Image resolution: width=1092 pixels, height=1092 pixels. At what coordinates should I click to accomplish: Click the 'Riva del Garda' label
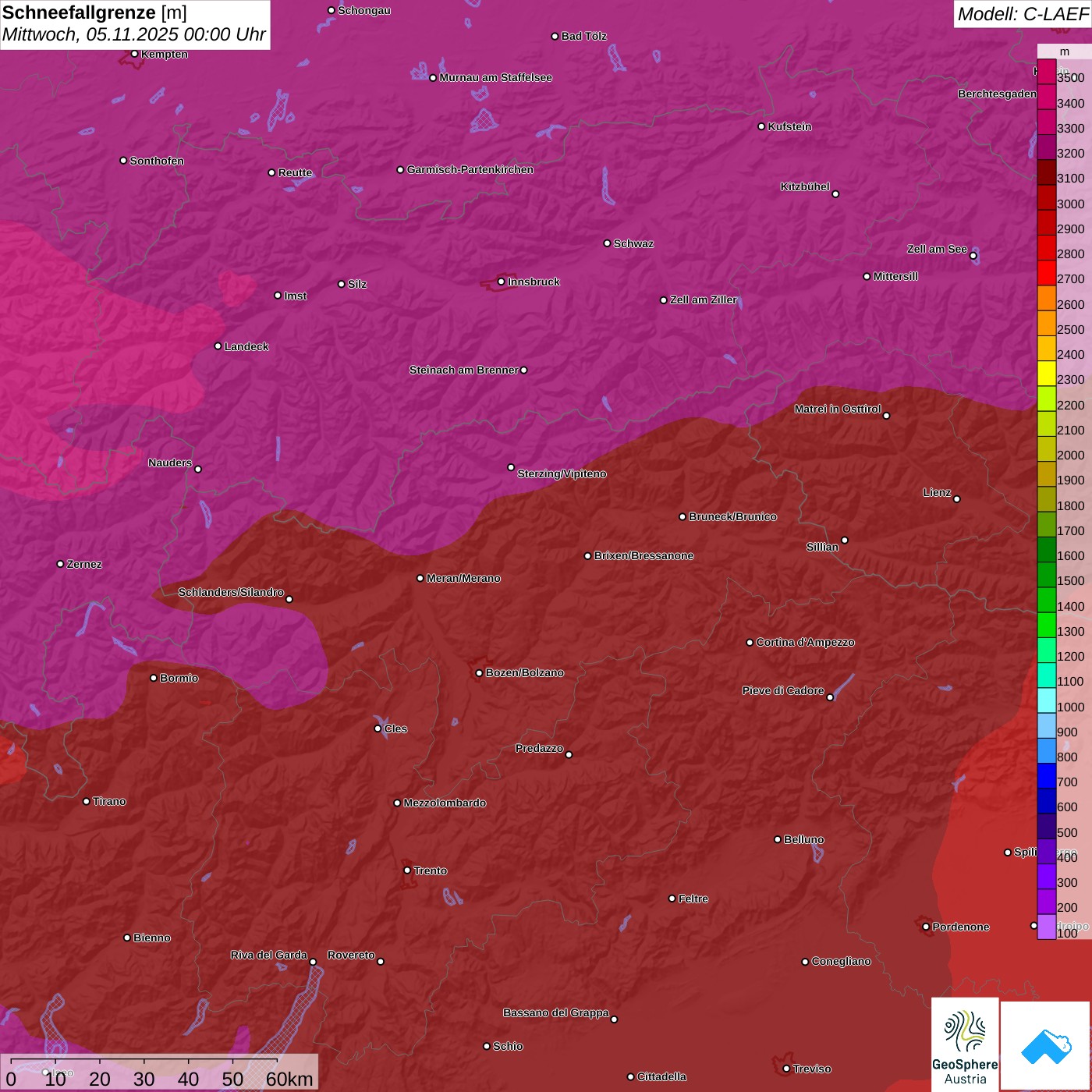click(x=269, y=955)
